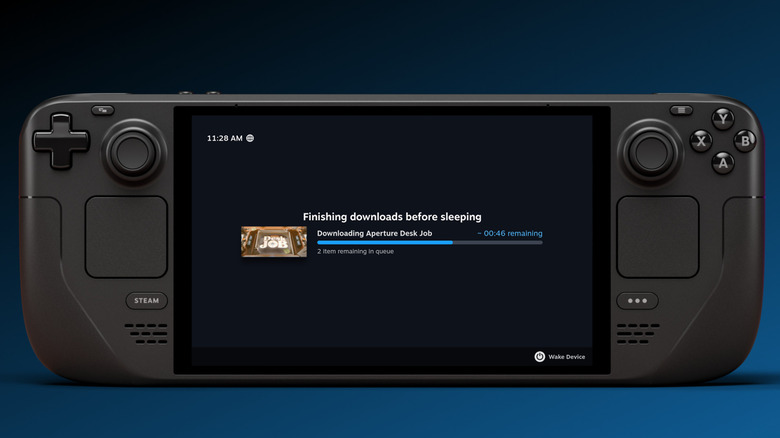Open the Aperture Desk Job thumbnail

click(274, 241)
